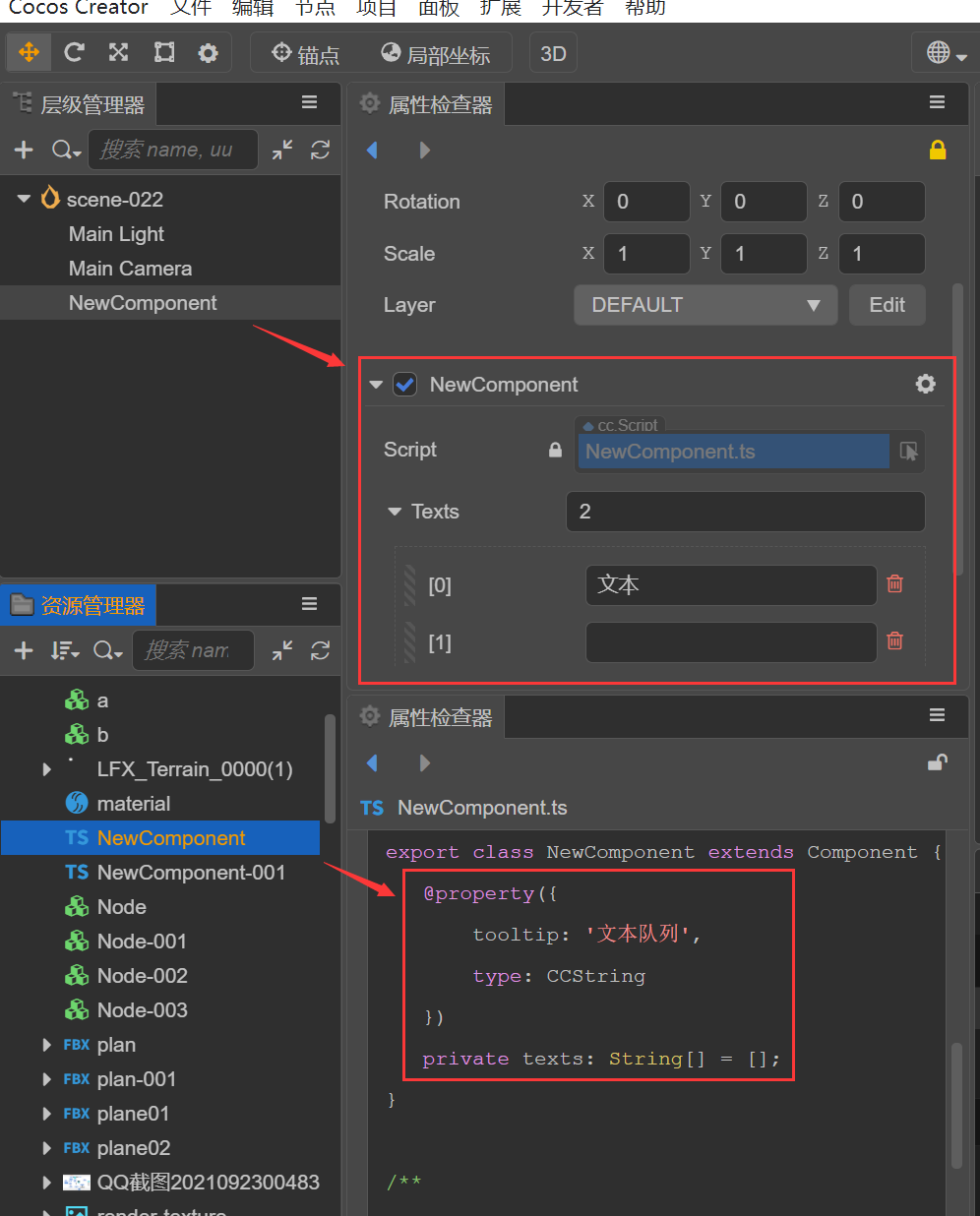This screenshot has height=1216, width=980.
Task: Delete Texts array element [1]
Action: tap(894, 640)
